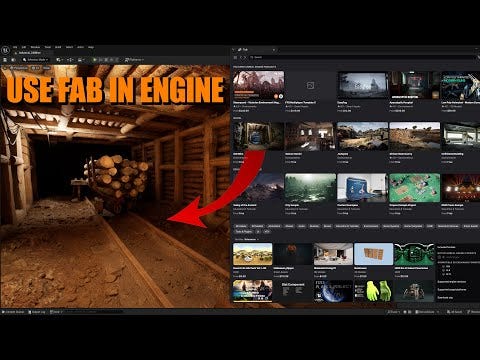Open the Sort by Relevance dropdown
The width and height of the screenshot is (480, 360).
pyautogui.click(x=247, y=239)
